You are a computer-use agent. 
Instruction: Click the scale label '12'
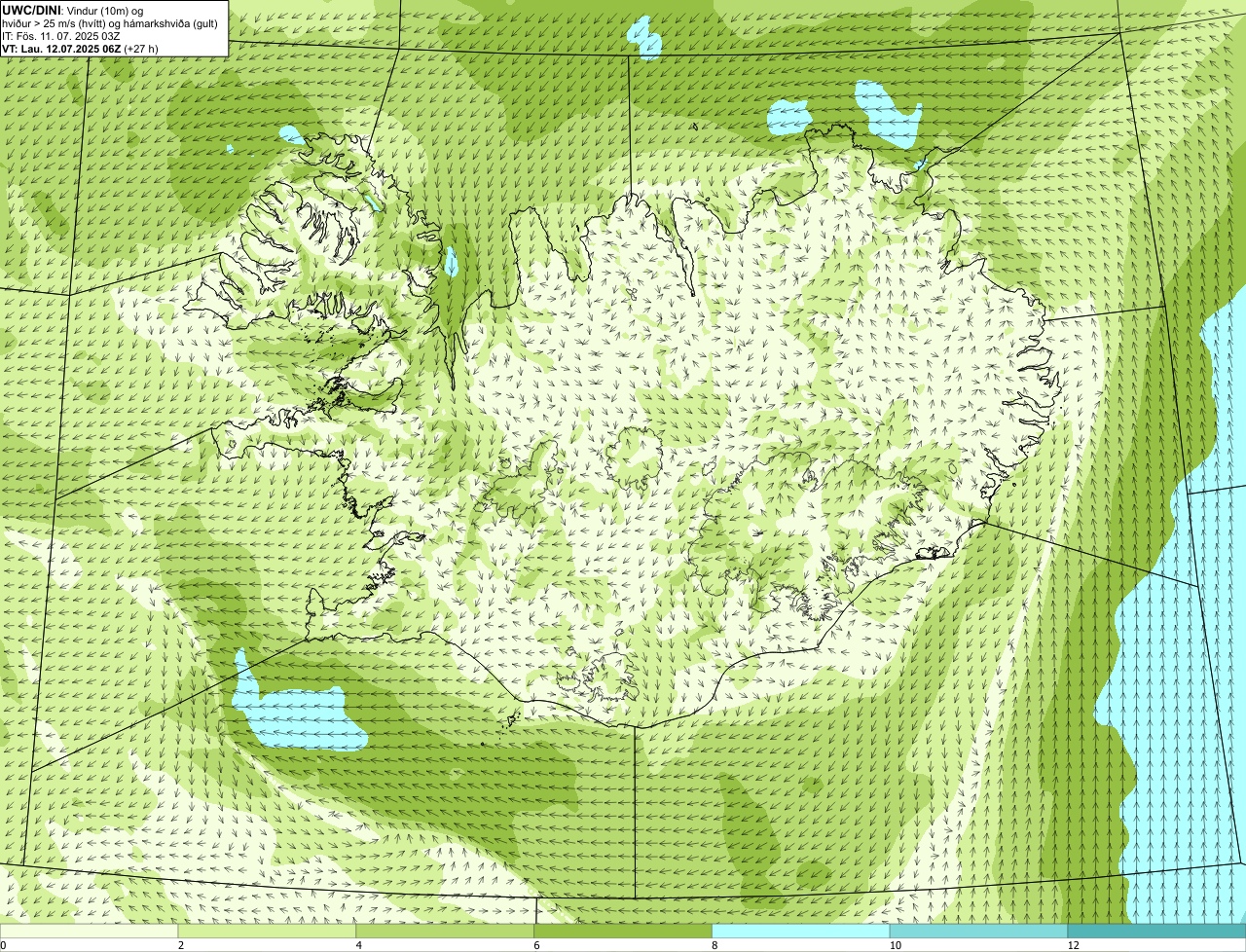pos(1073,945)
